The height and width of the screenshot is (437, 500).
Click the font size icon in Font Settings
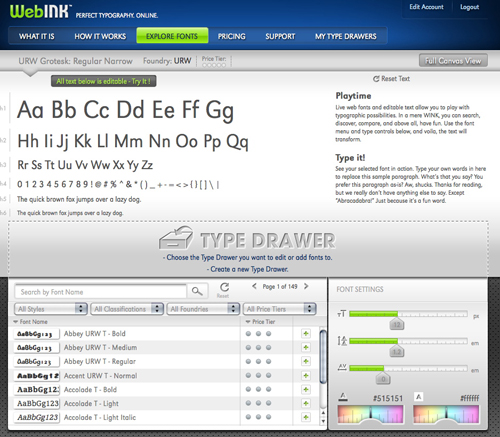pos(342,314)
